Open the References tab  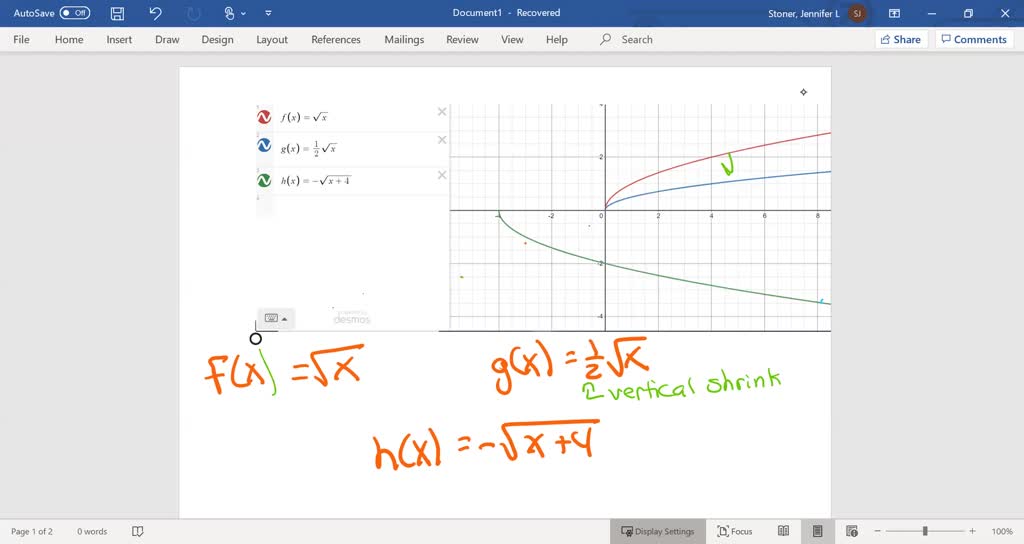[336, 39]
